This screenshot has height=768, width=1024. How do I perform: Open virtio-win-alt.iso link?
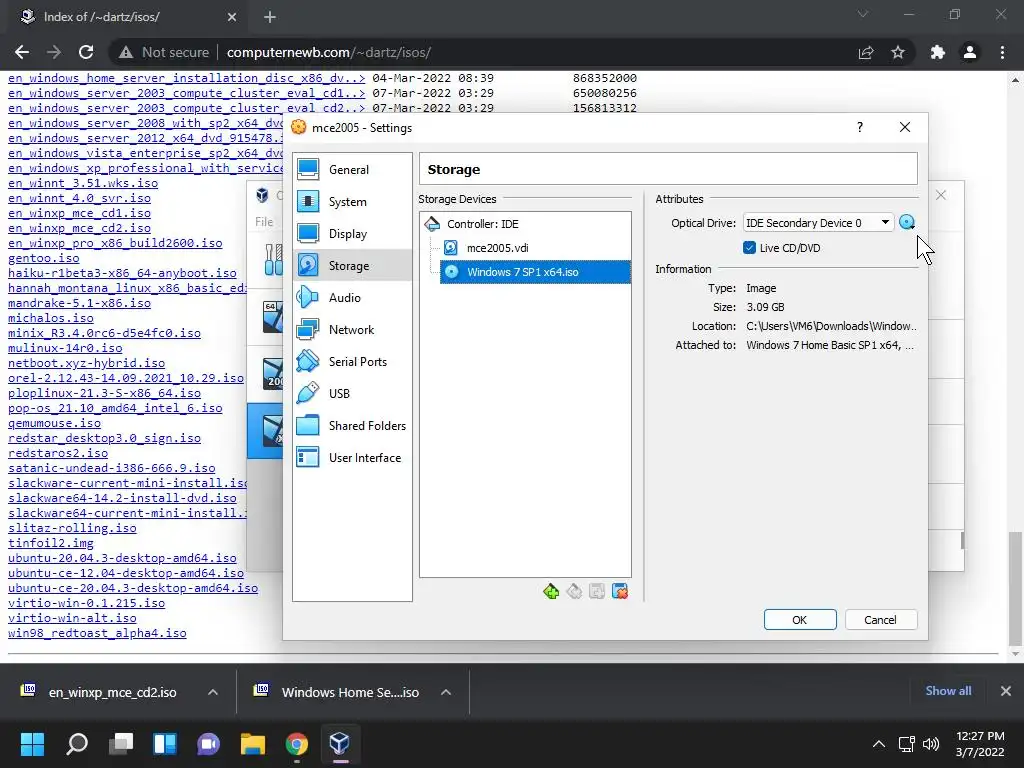pyautogui.click(x=72, y=618)
